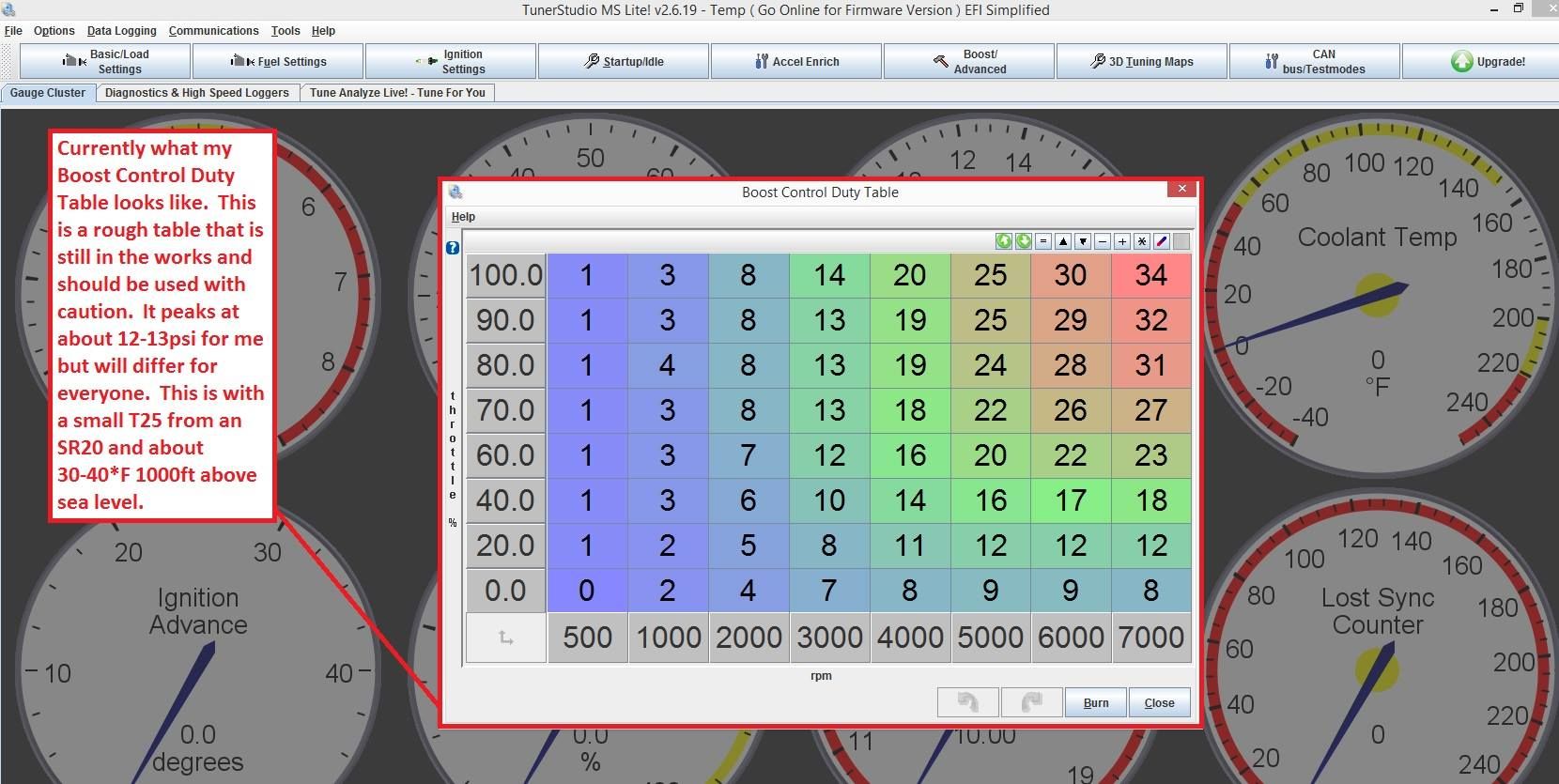
Task: Click the undo arrow button beside Burn
Action: 967,702
